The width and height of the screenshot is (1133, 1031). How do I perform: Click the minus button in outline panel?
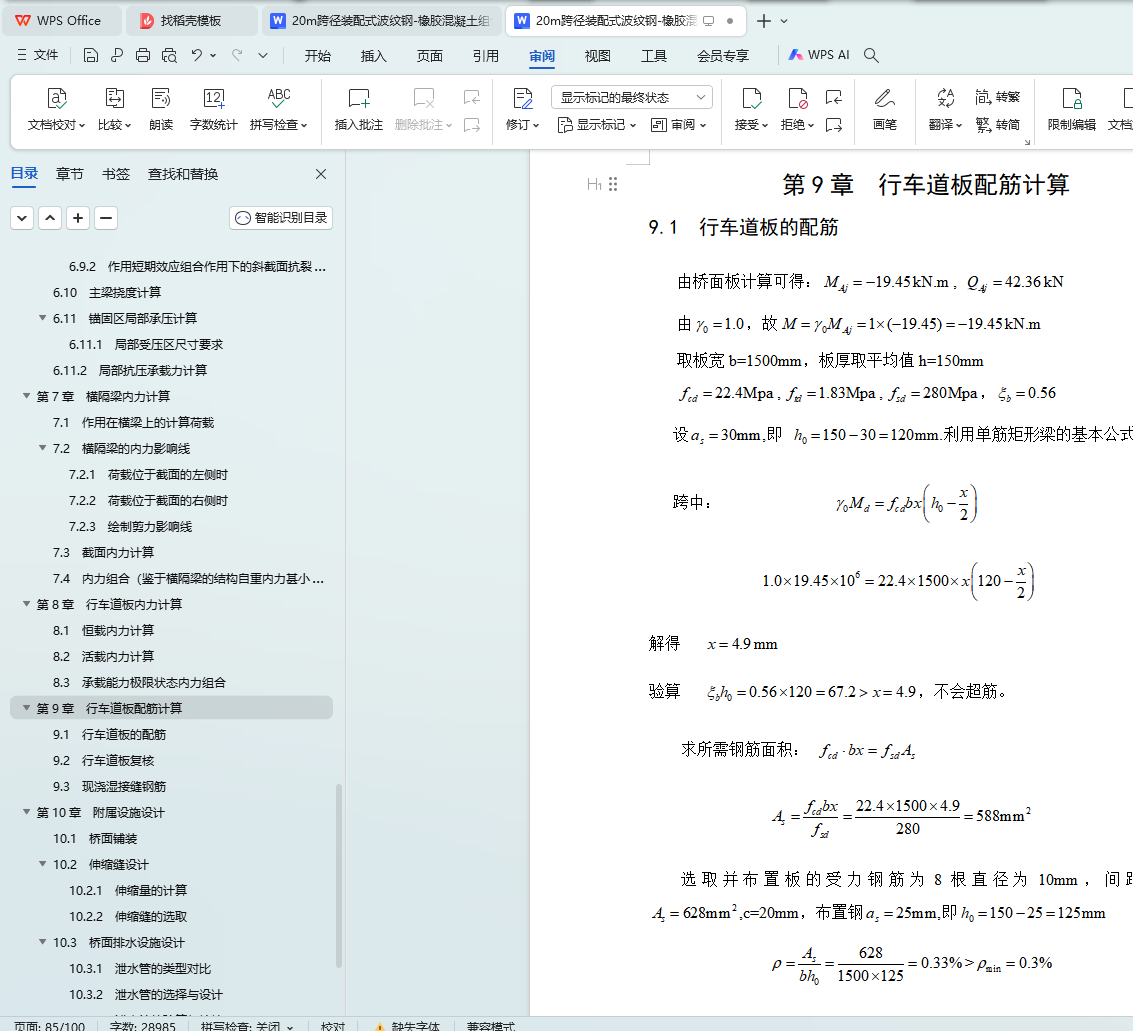(x=106, y=217)
